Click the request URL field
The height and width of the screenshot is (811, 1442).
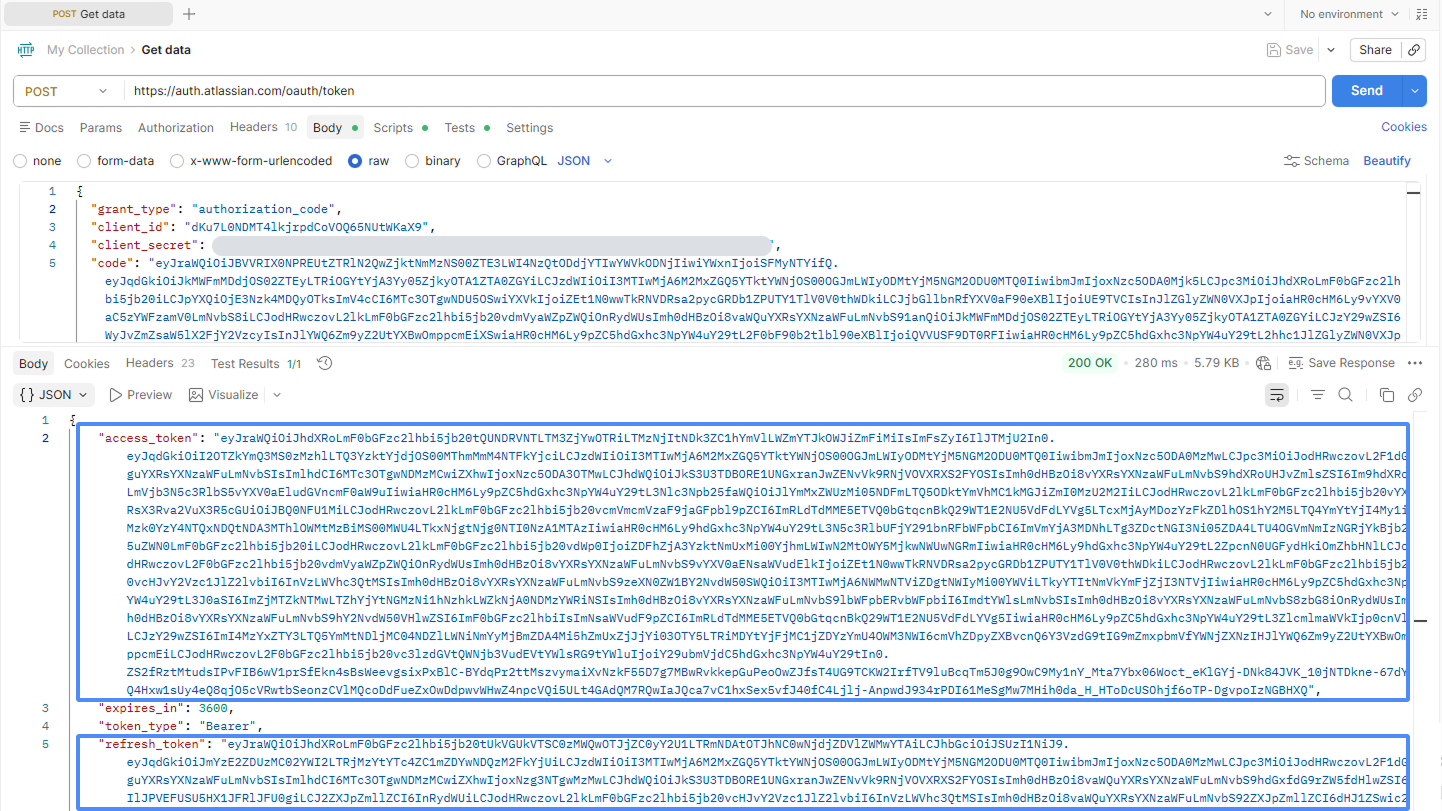coord(724,91)
